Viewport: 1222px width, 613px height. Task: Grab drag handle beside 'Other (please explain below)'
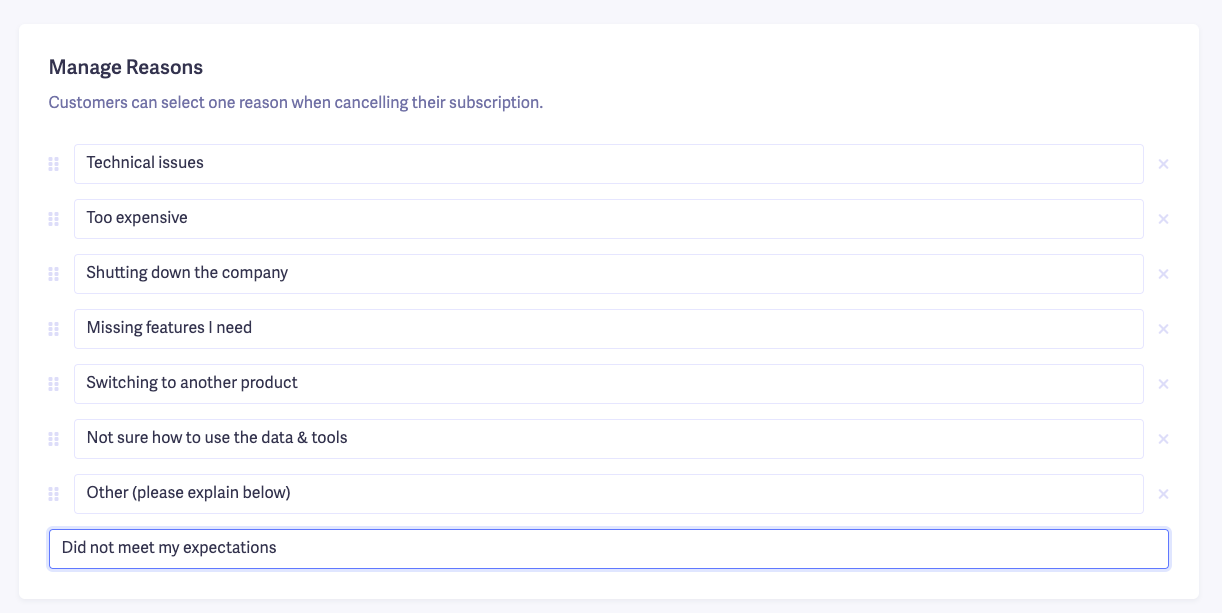click(x=54, y=494)
